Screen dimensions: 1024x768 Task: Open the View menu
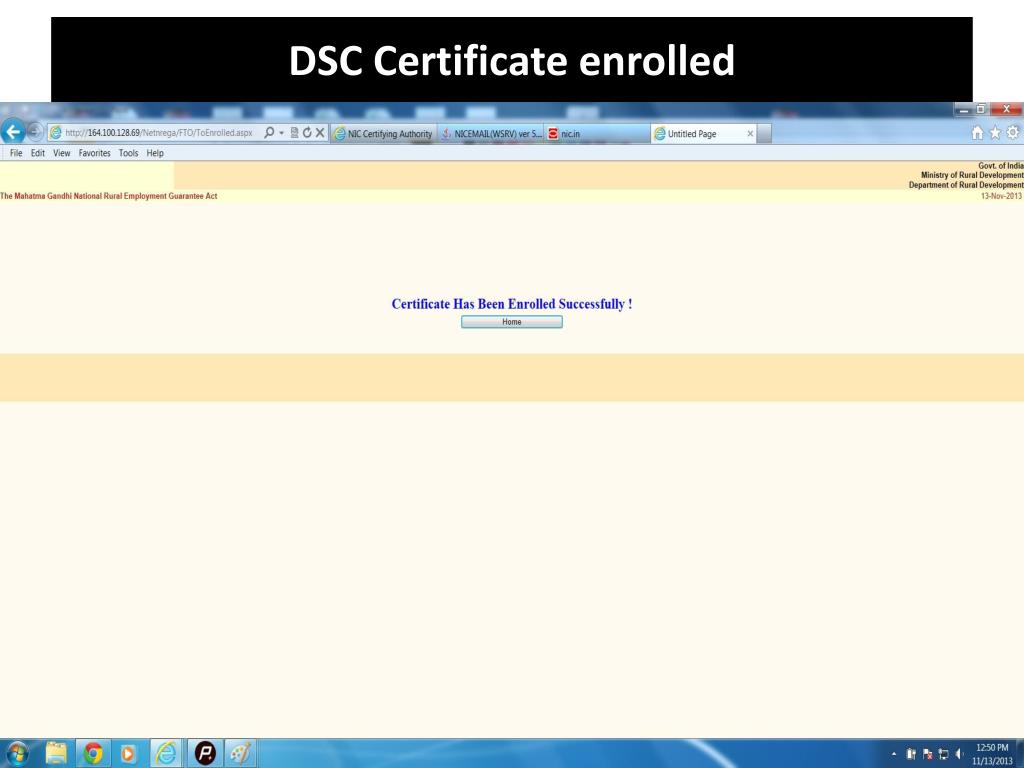(61, 153)
